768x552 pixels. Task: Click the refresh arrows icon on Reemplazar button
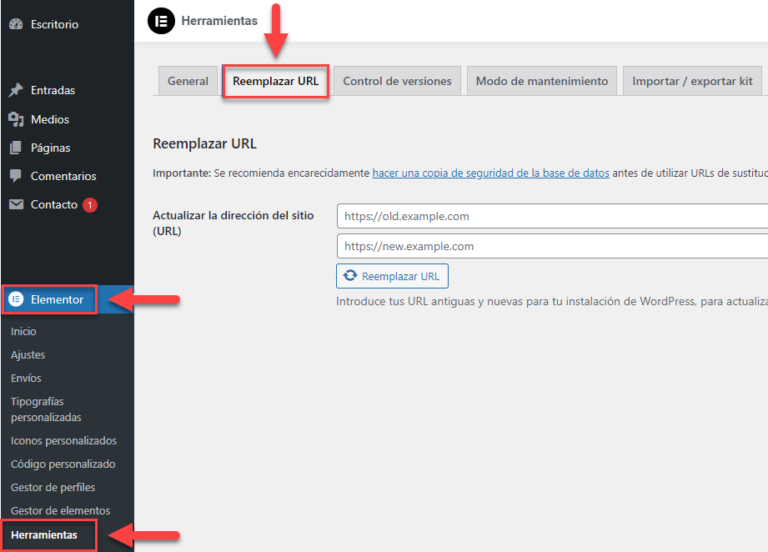[350, 276]
